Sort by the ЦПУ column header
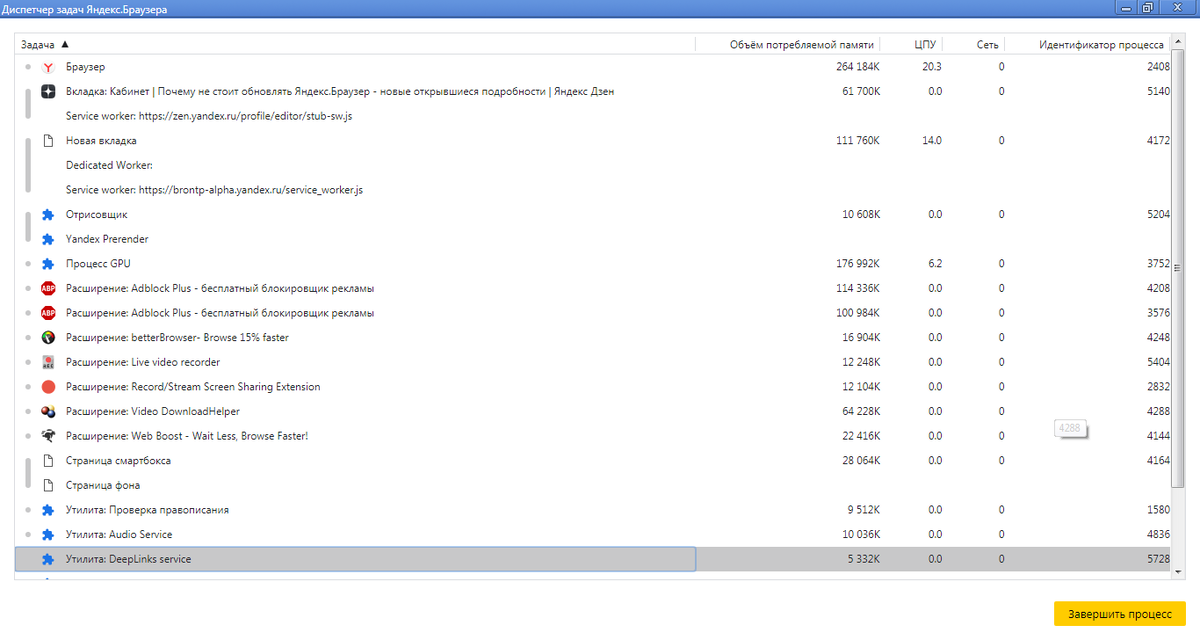 click(924, 45)
